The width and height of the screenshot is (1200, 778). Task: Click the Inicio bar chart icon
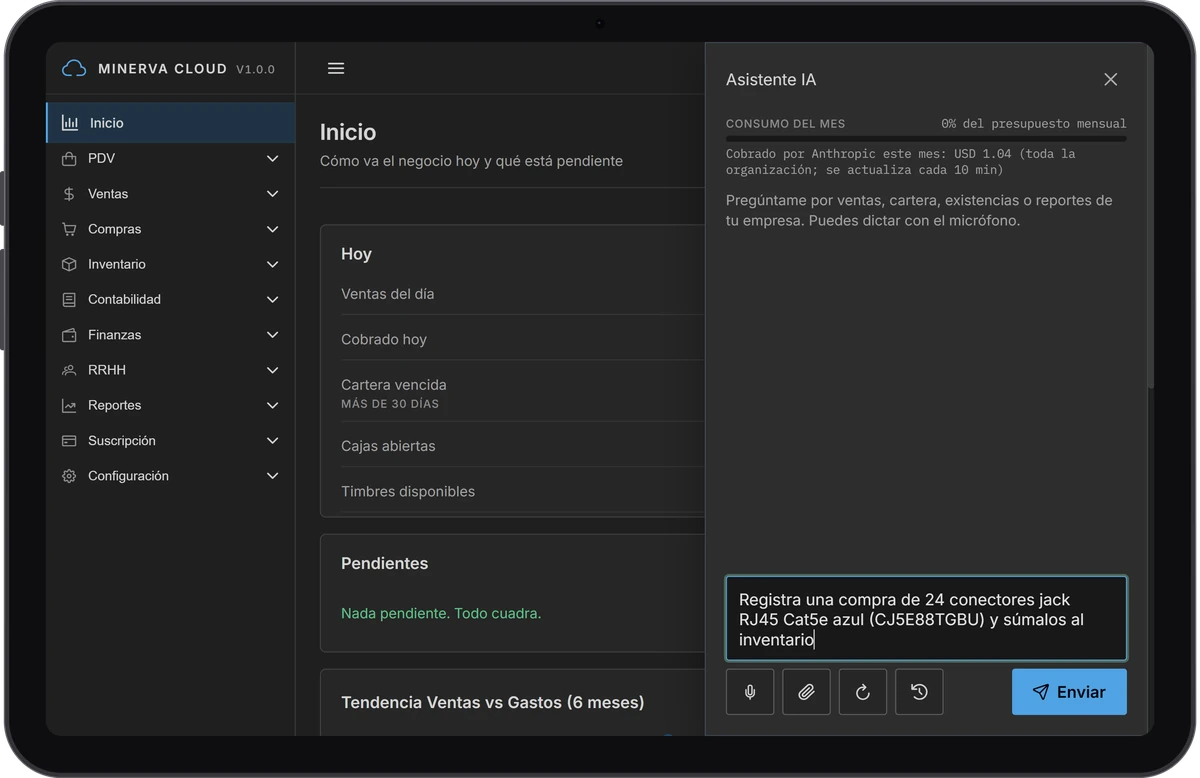click(x=70, y=123)
